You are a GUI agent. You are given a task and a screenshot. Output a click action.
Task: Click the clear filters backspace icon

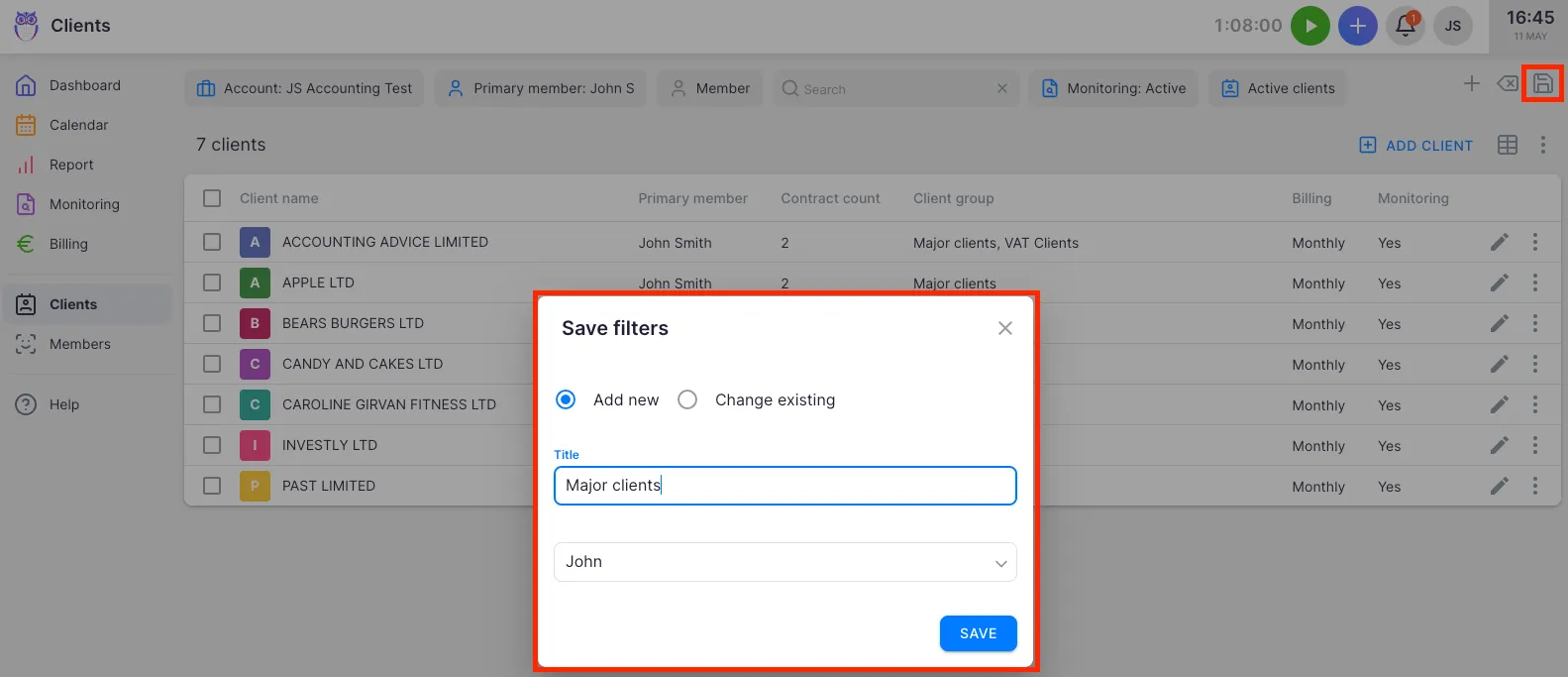pyautogui.click(x=1507, y=84)
